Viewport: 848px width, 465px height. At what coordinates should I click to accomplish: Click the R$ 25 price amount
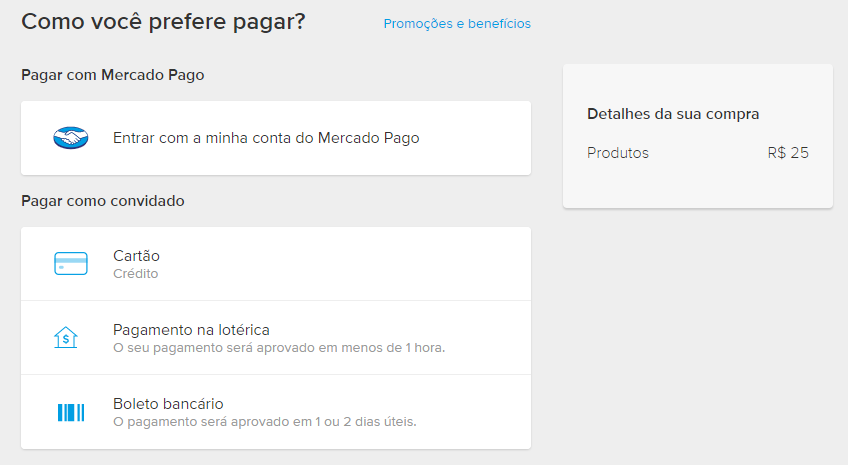788,153
